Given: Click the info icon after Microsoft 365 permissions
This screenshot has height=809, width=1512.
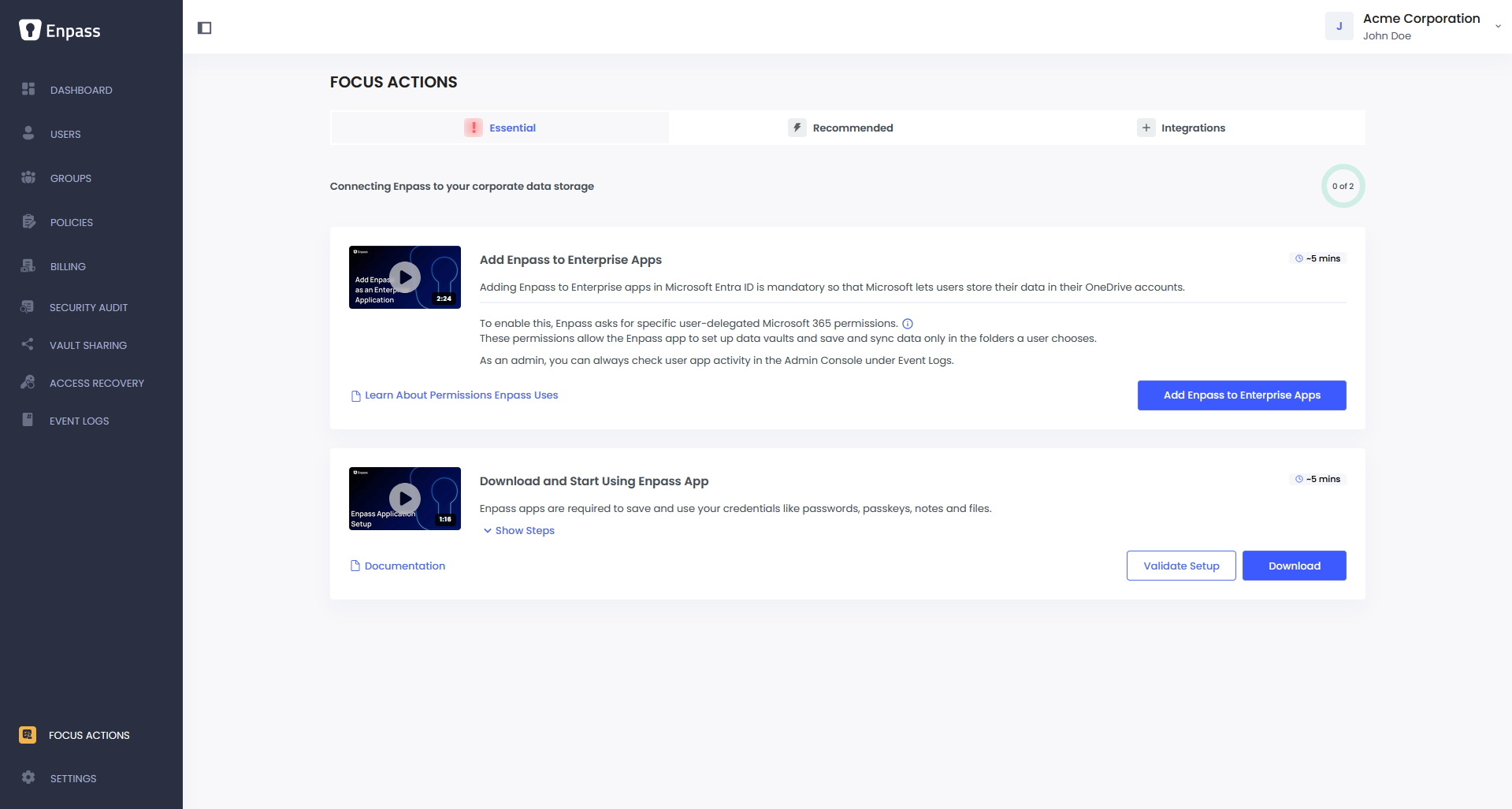Looking at the screenshot, I should [x=908, y=324].
